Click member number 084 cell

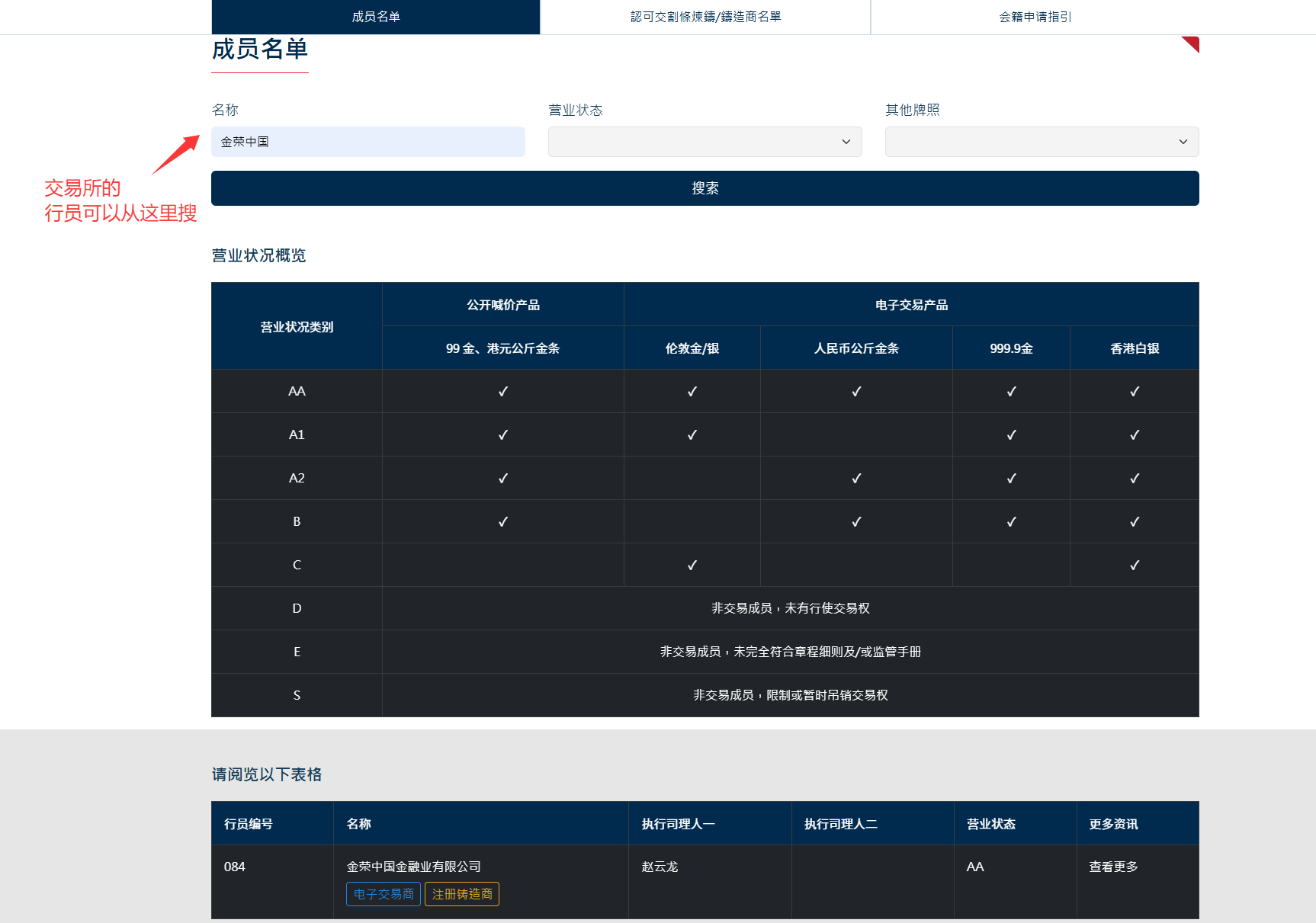[x=272, y=881]
